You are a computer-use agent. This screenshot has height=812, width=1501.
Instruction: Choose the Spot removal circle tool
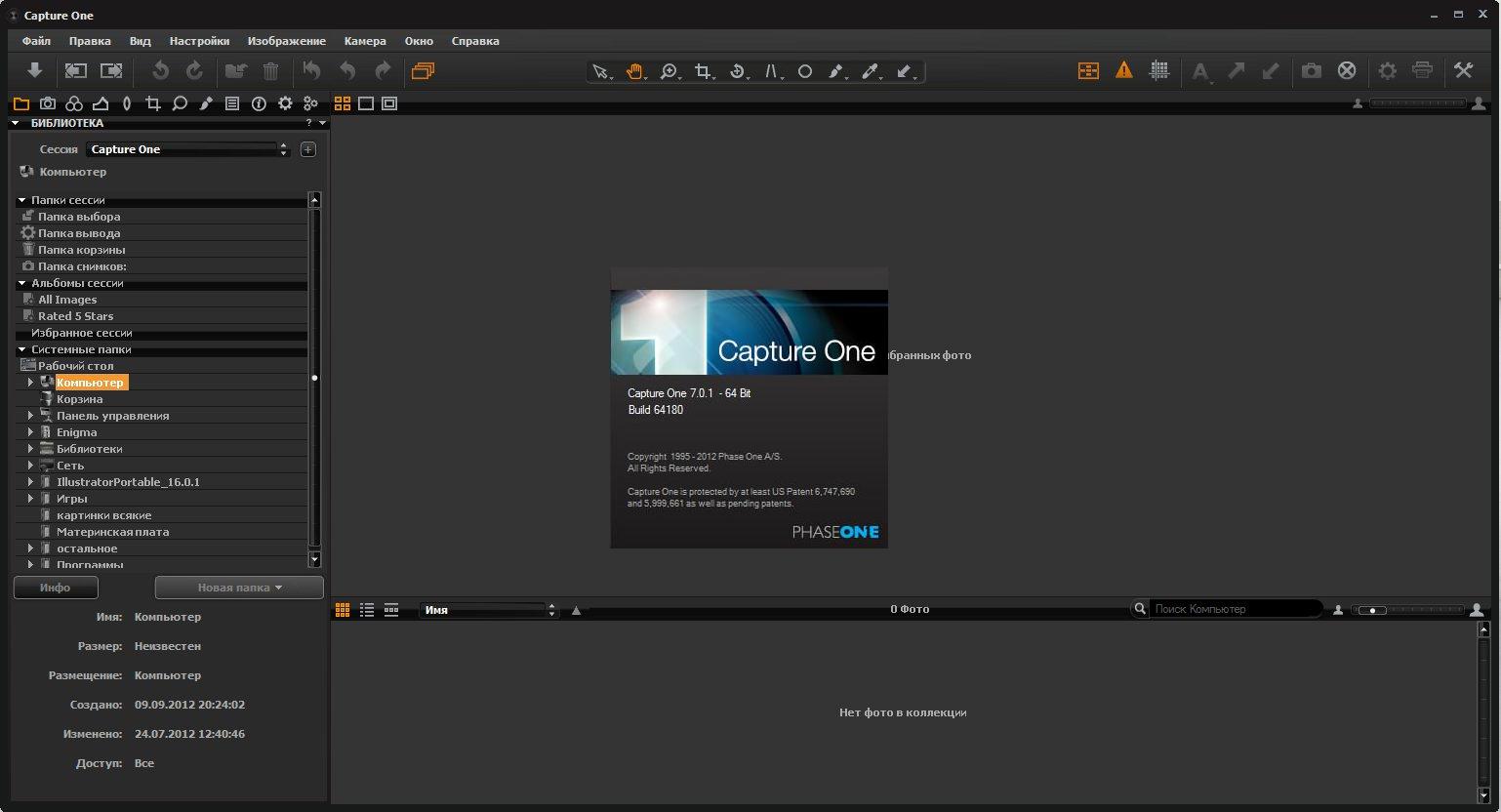805,71
